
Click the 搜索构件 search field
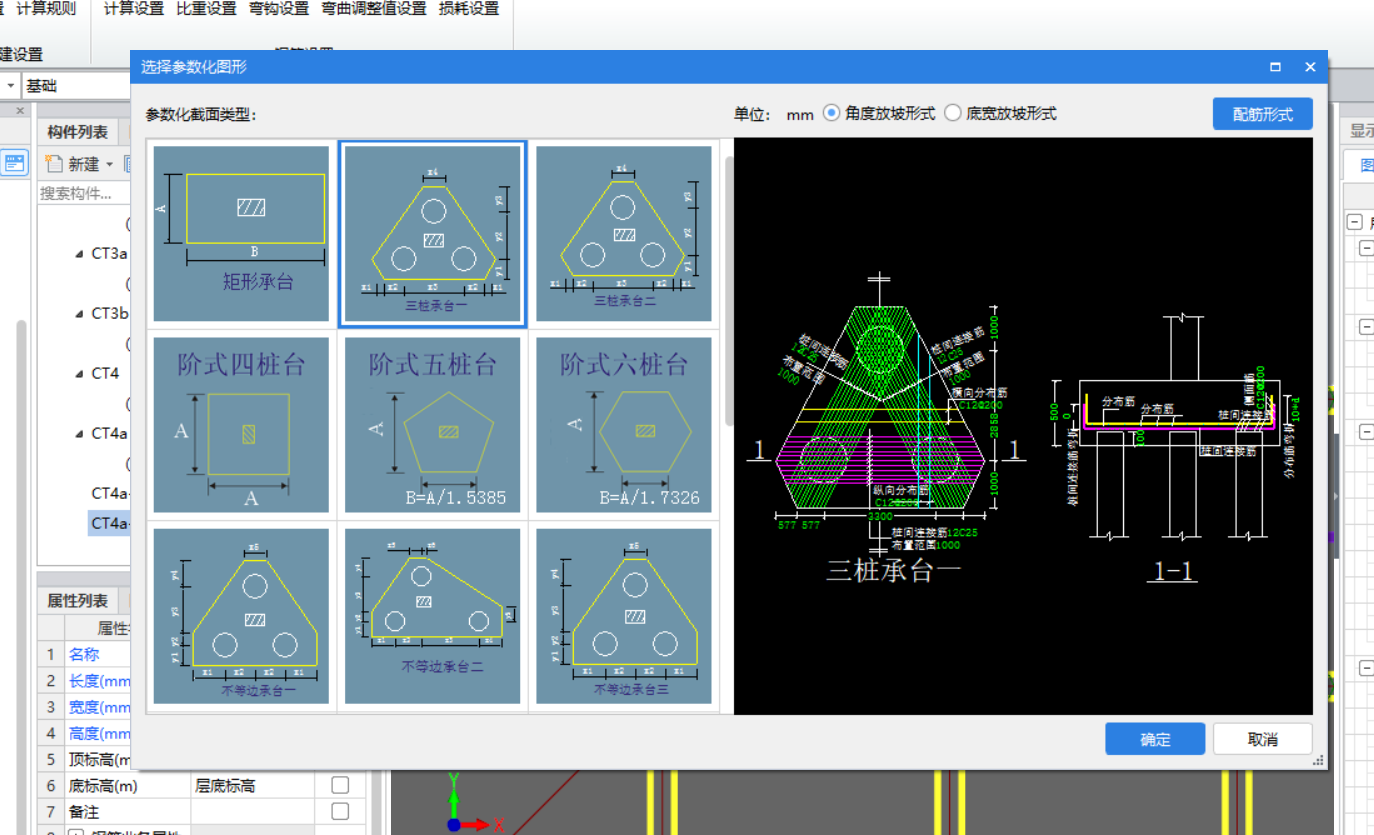point(85,193)
